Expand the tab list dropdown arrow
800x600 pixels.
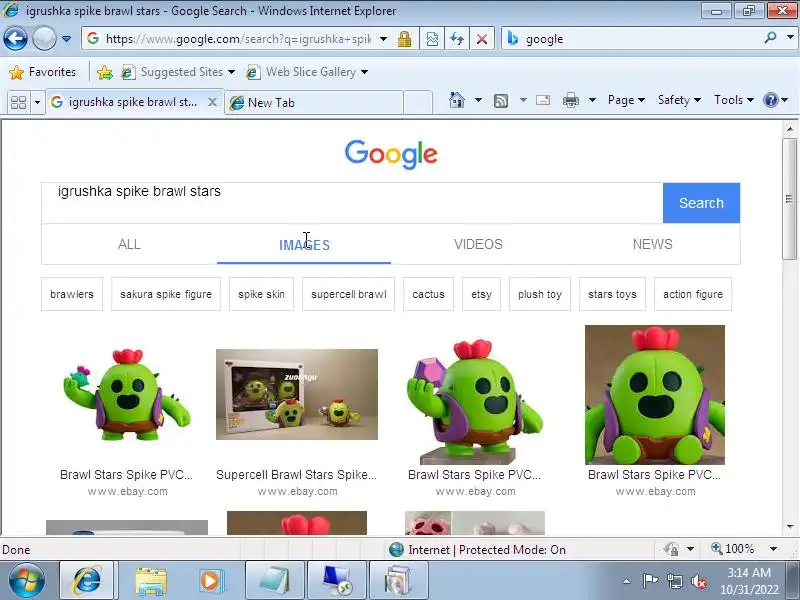(x=37, y=103)
